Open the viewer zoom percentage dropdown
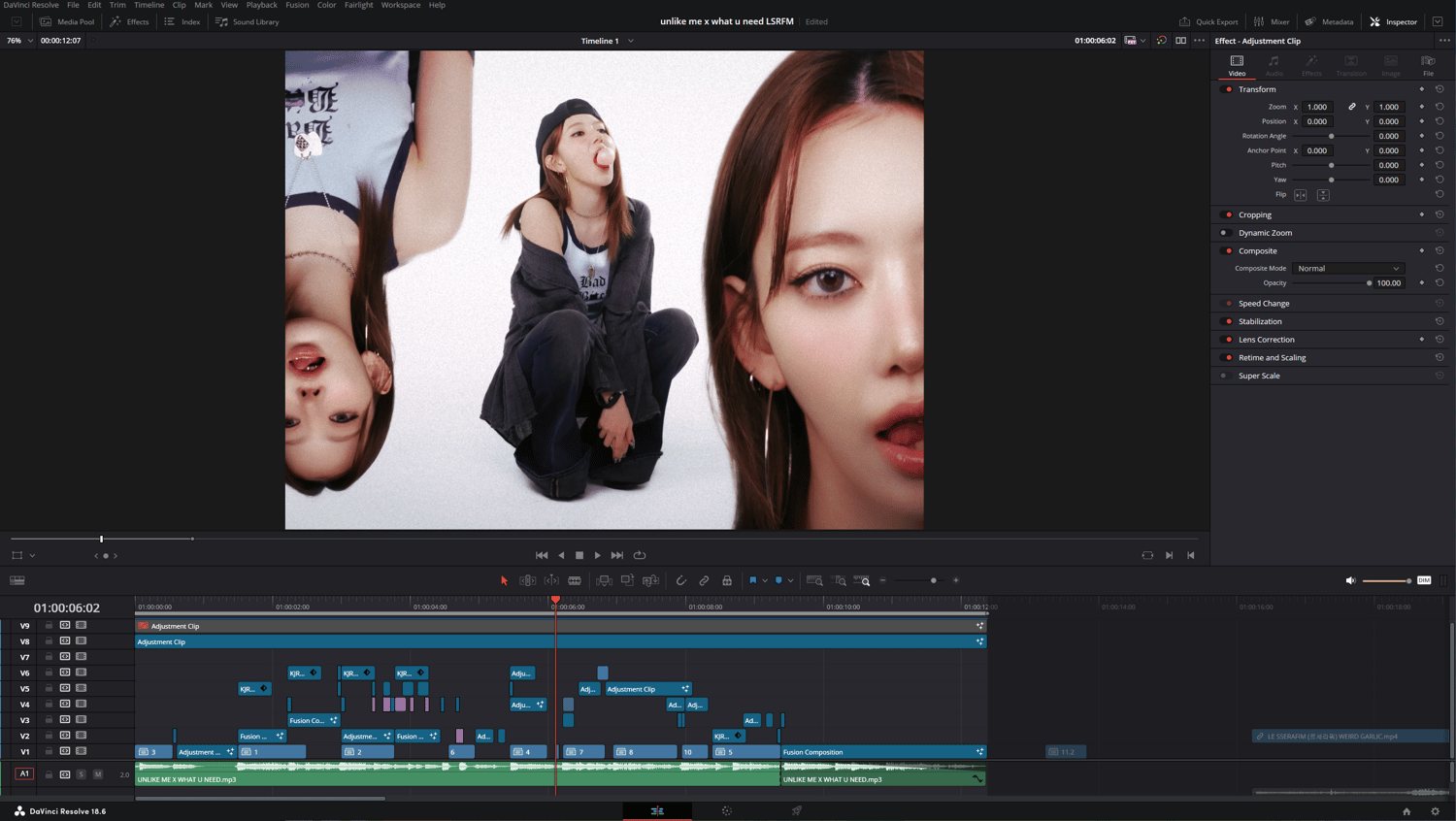 pos(19,41)
